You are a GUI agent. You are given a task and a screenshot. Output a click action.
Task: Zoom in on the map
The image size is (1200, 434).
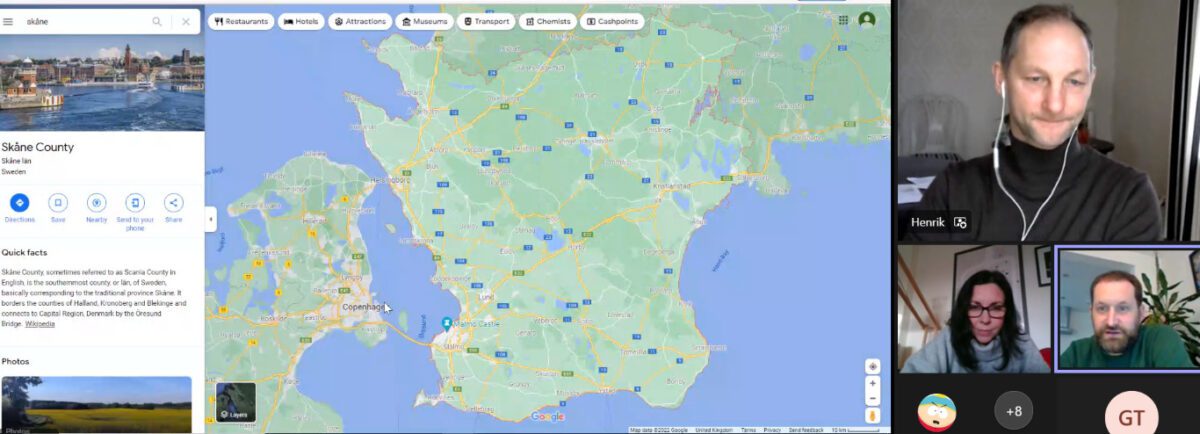872,383
